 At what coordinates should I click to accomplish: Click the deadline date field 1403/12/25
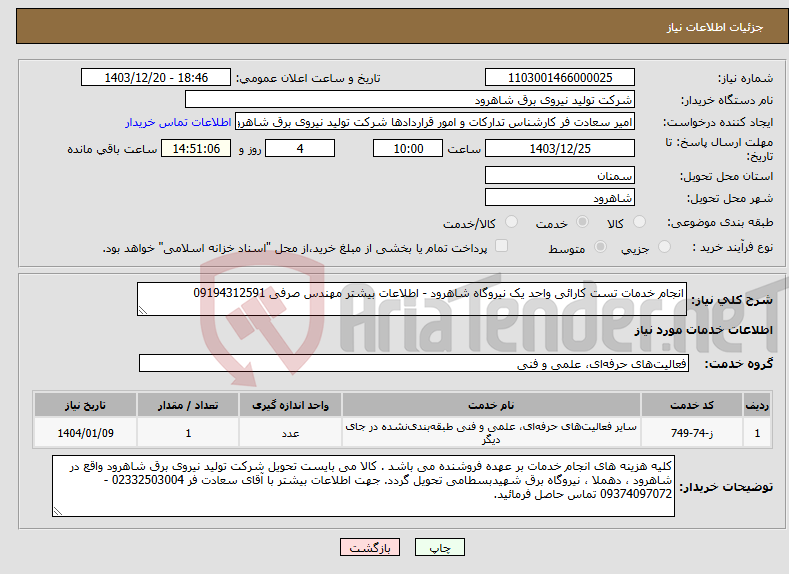click(x=560, y=148)
